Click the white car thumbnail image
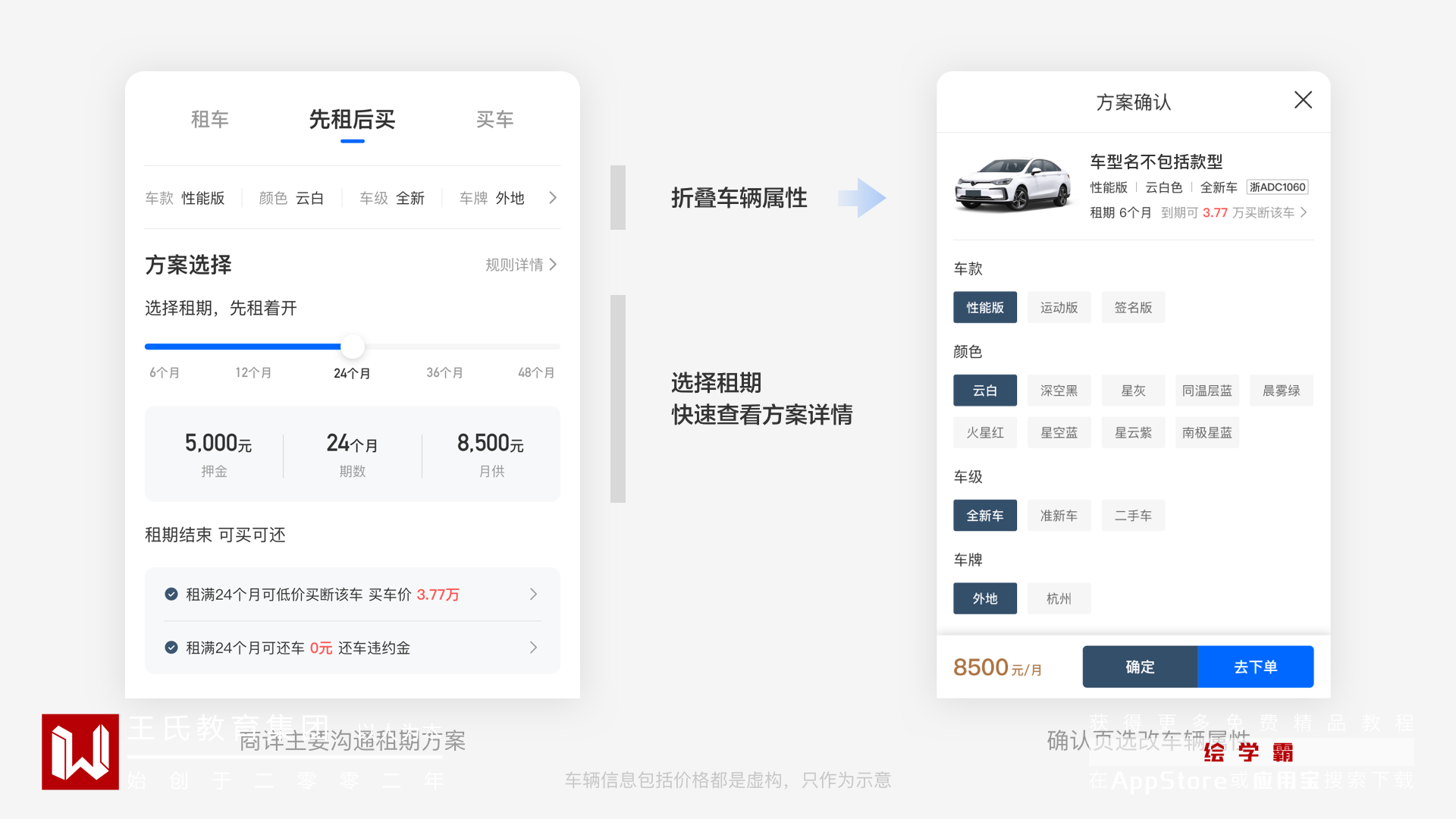 click(x=1013, y=184)
